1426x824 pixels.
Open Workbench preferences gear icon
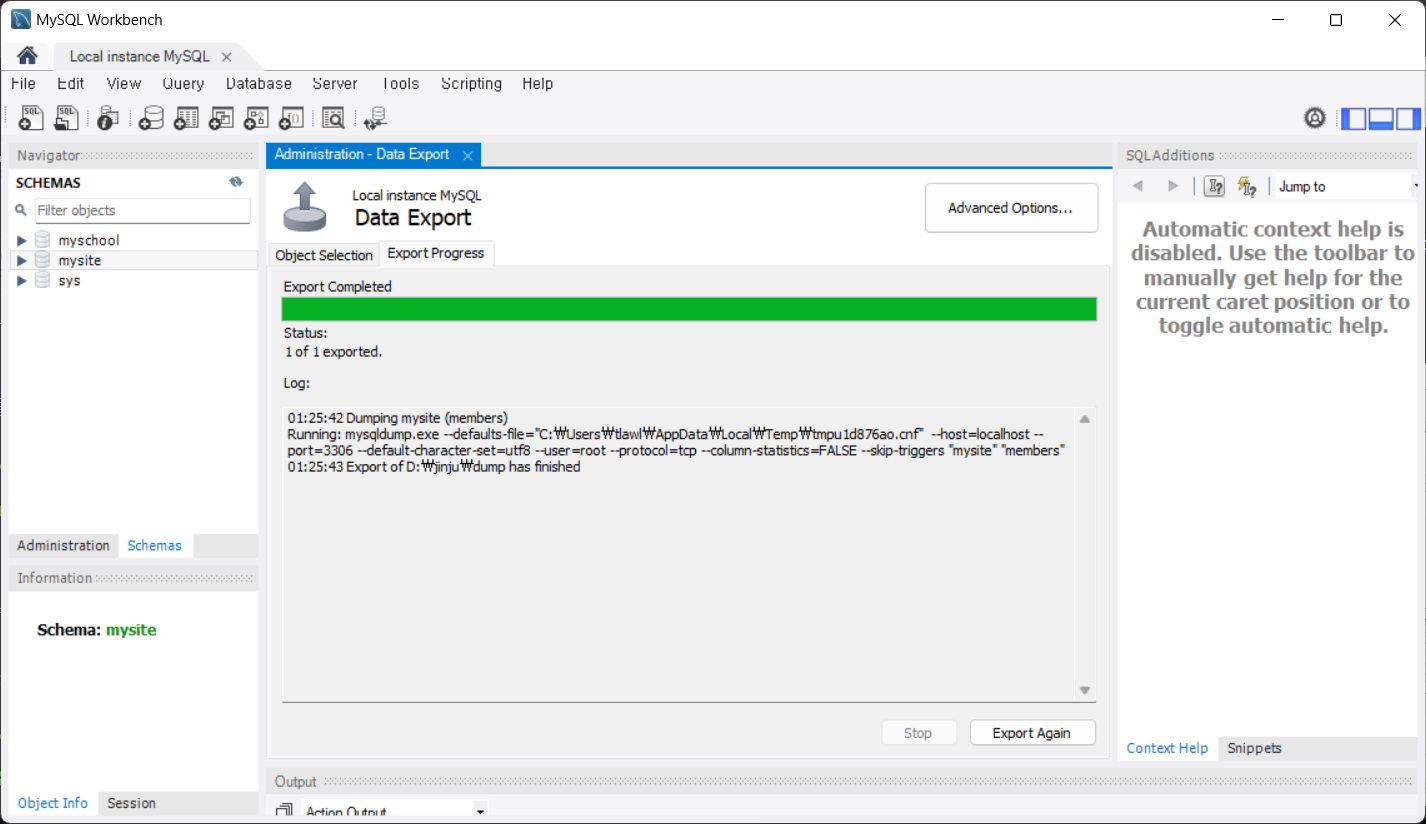1315,118
